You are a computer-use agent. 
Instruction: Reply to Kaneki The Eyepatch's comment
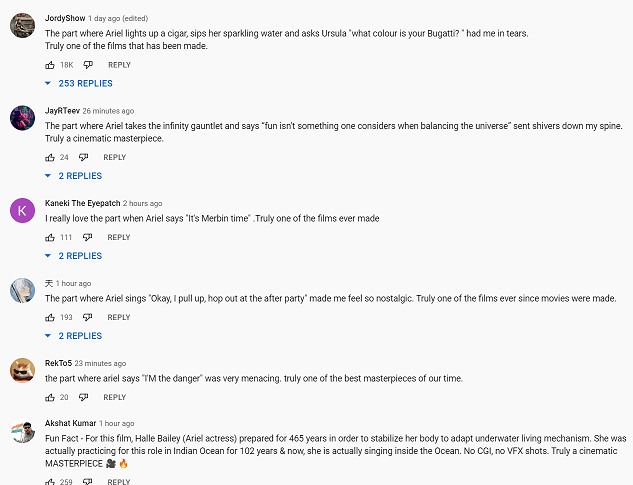[x=119, y=237]
